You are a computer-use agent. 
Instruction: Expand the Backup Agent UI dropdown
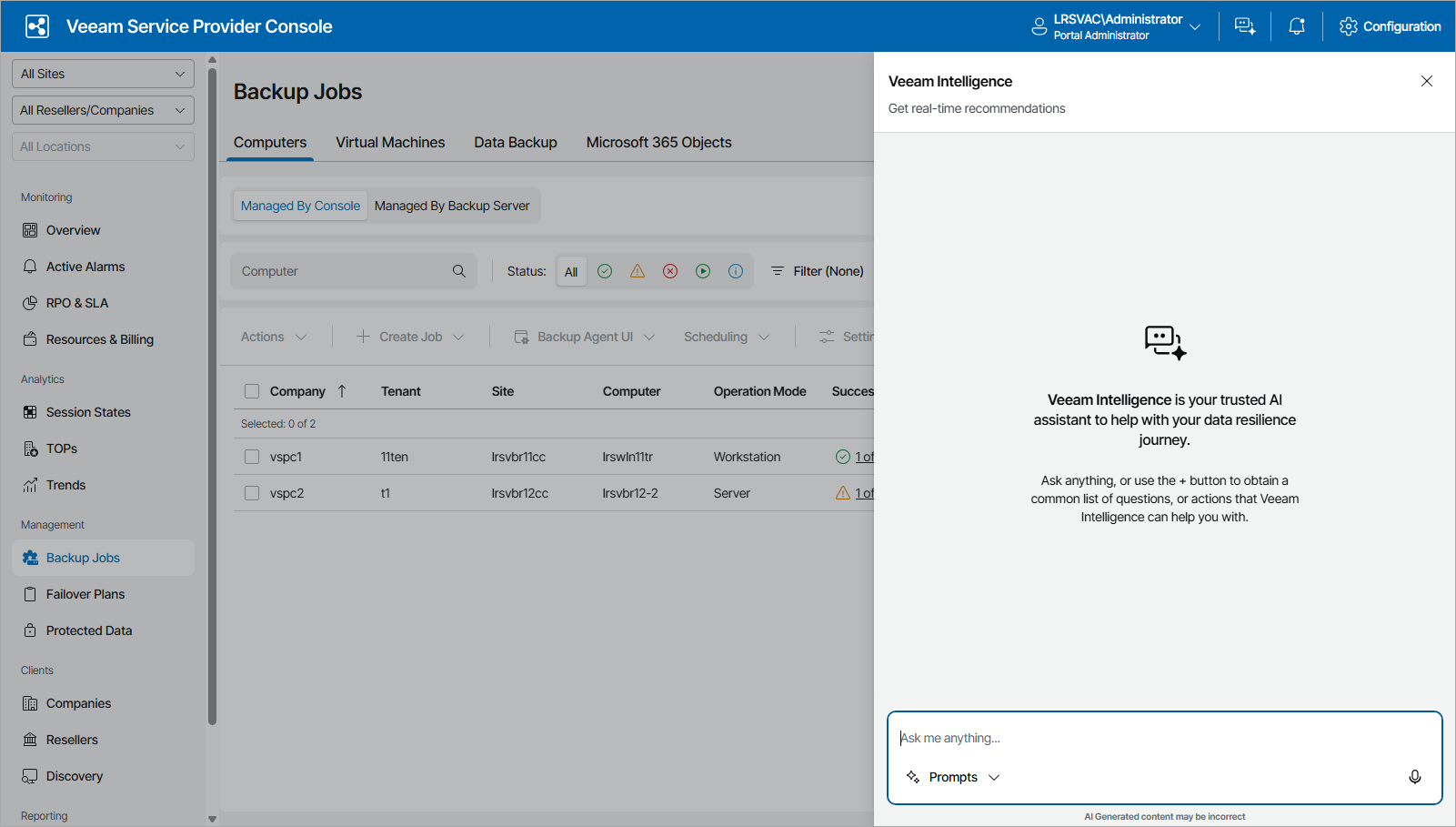584,337
